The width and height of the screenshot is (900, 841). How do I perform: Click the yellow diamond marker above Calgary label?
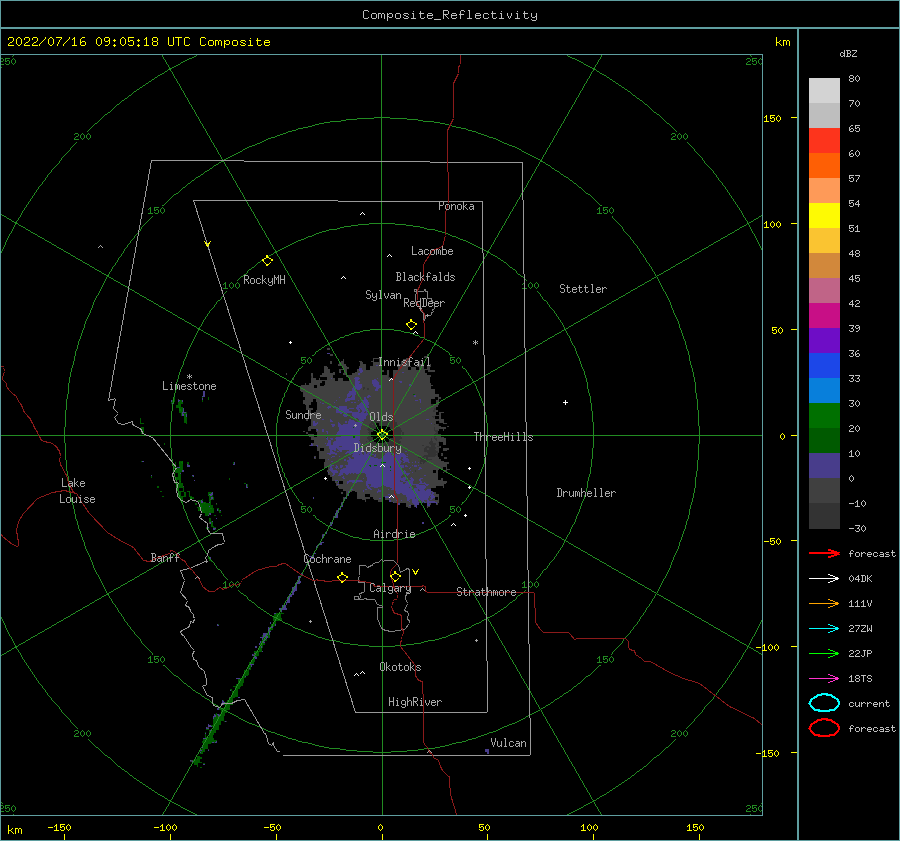pyautogui.click(x=395, y=576)
